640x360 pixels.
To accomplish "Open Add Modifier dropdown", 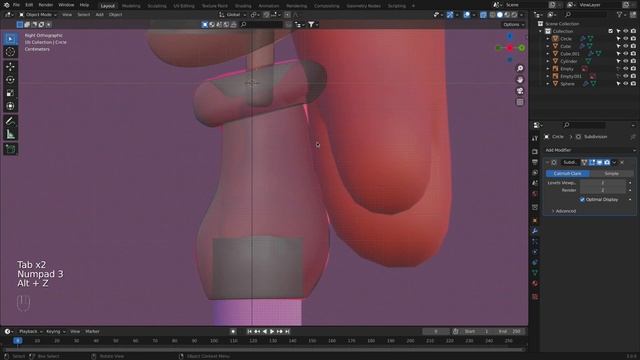I will 590,150.
